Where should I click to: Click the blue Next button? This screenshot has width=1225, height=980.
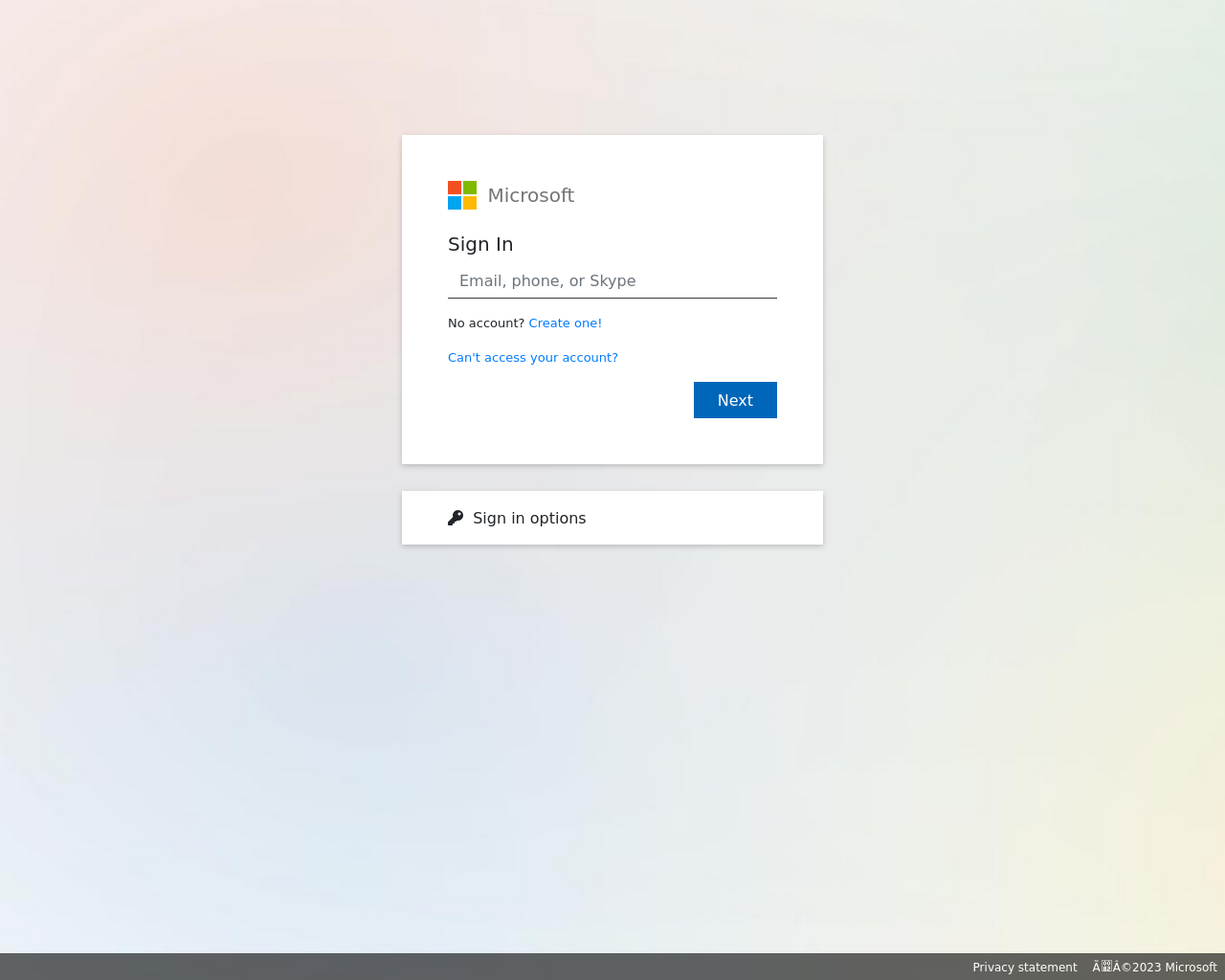pos(735,400)
